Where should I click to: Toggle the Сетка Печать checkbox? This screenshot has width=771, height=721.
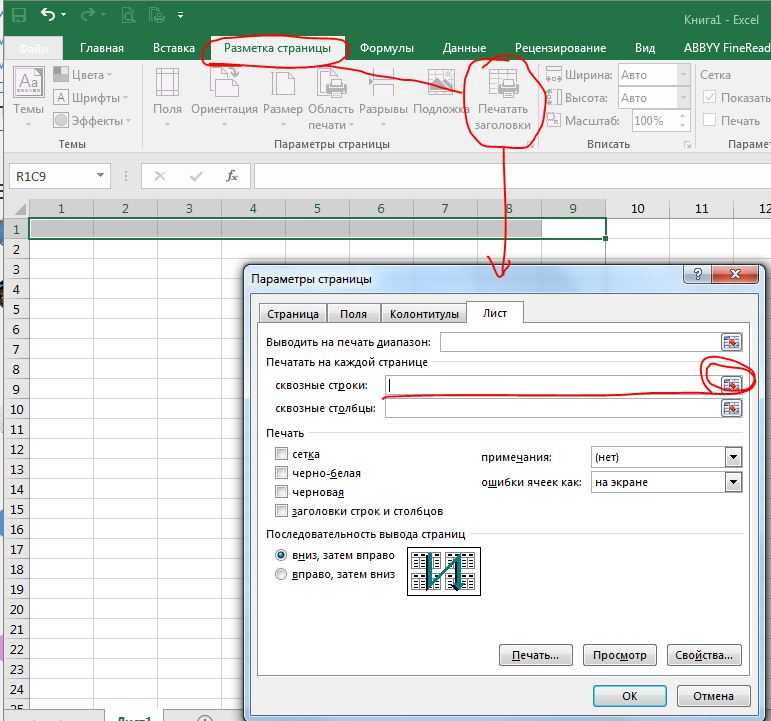tap(709, 120)
